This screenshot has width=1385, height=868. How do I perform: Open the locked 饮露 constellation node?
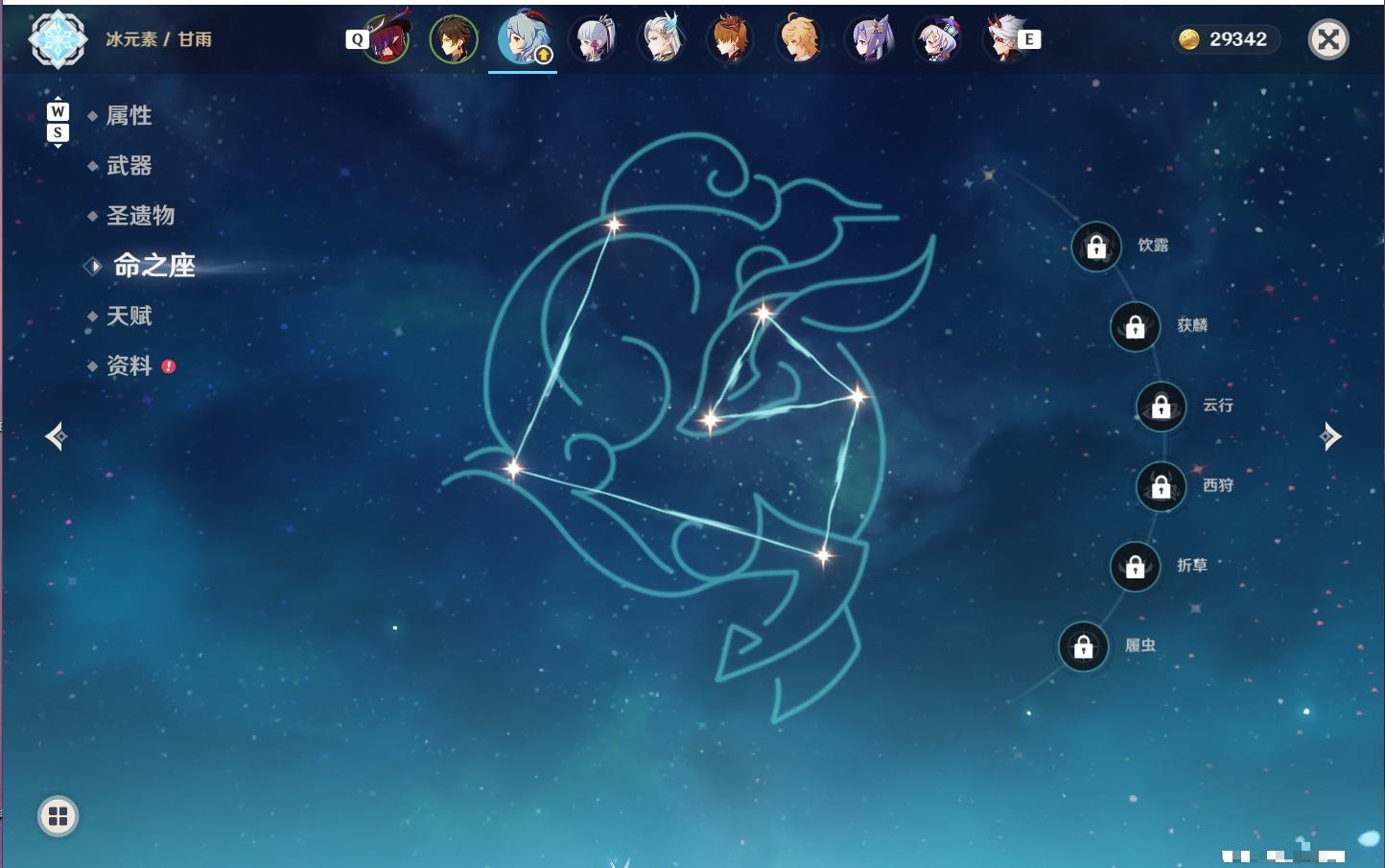1096,247
